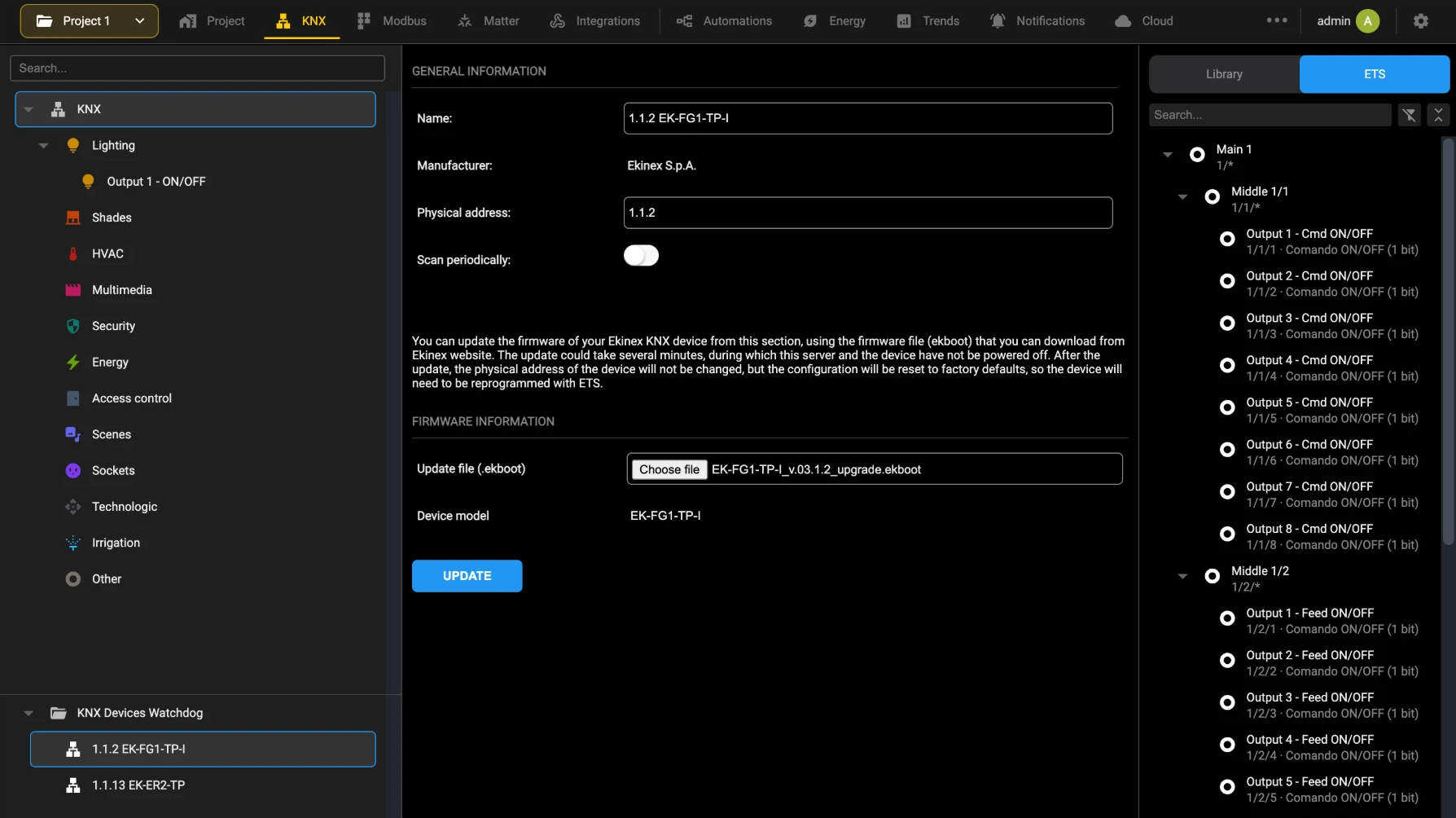Select the ETS tab button
The width and height of the screenshot is (1456, 818).
[x=1375, y=74]
